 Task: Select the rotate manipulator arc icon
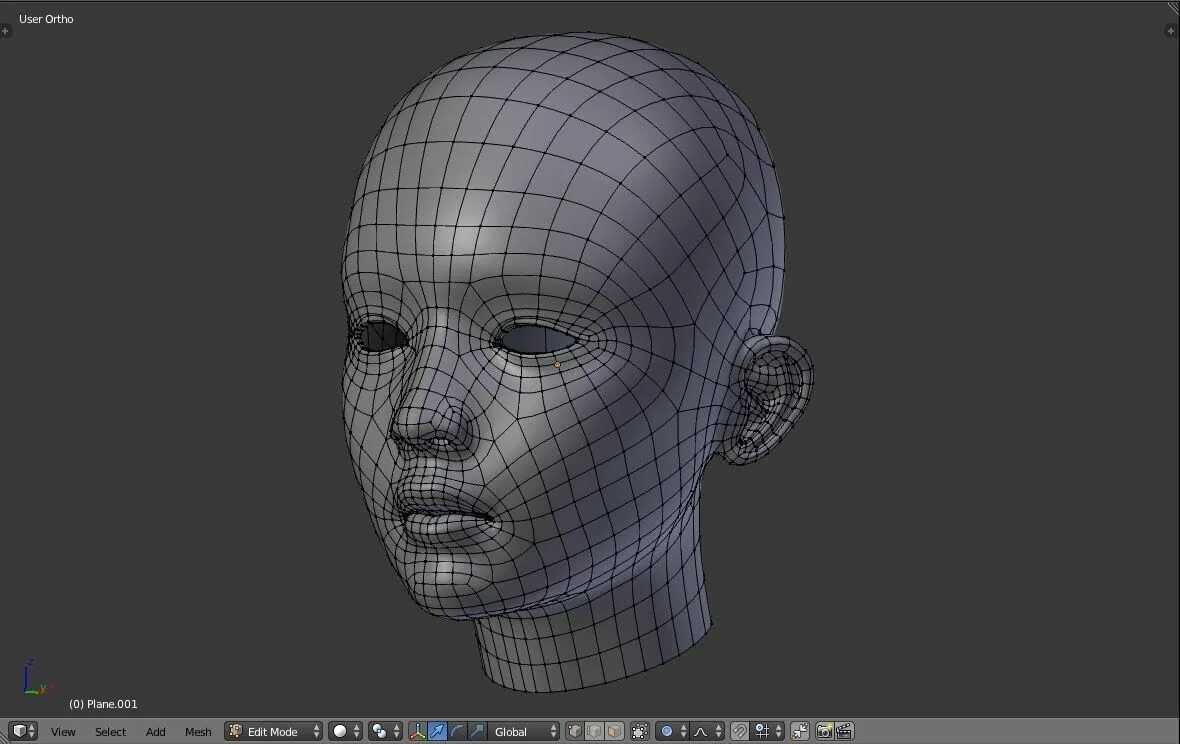click(458, 731)
